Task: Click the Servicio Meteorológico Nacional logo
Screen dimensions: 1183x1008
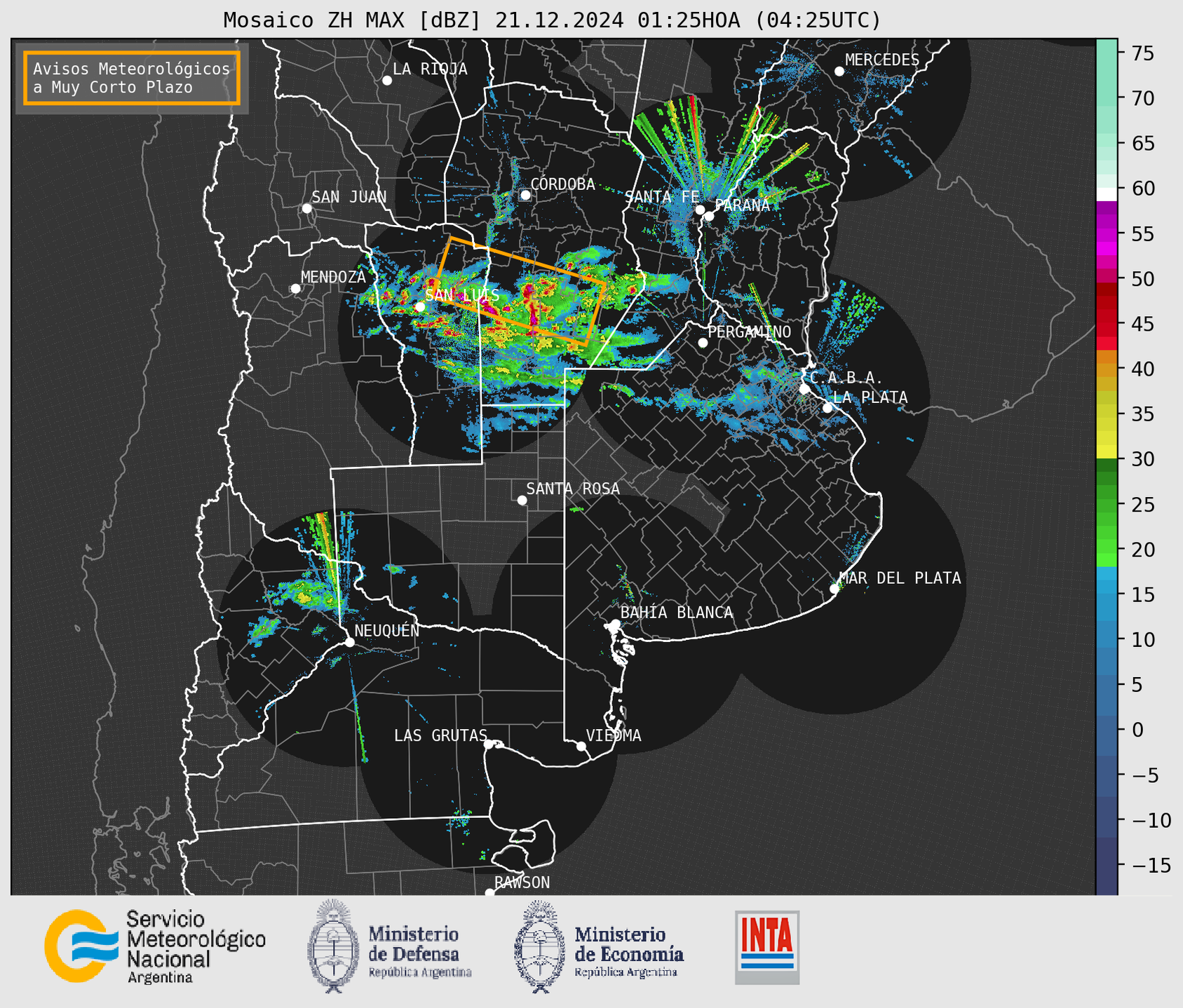Action: click(155, 946)
